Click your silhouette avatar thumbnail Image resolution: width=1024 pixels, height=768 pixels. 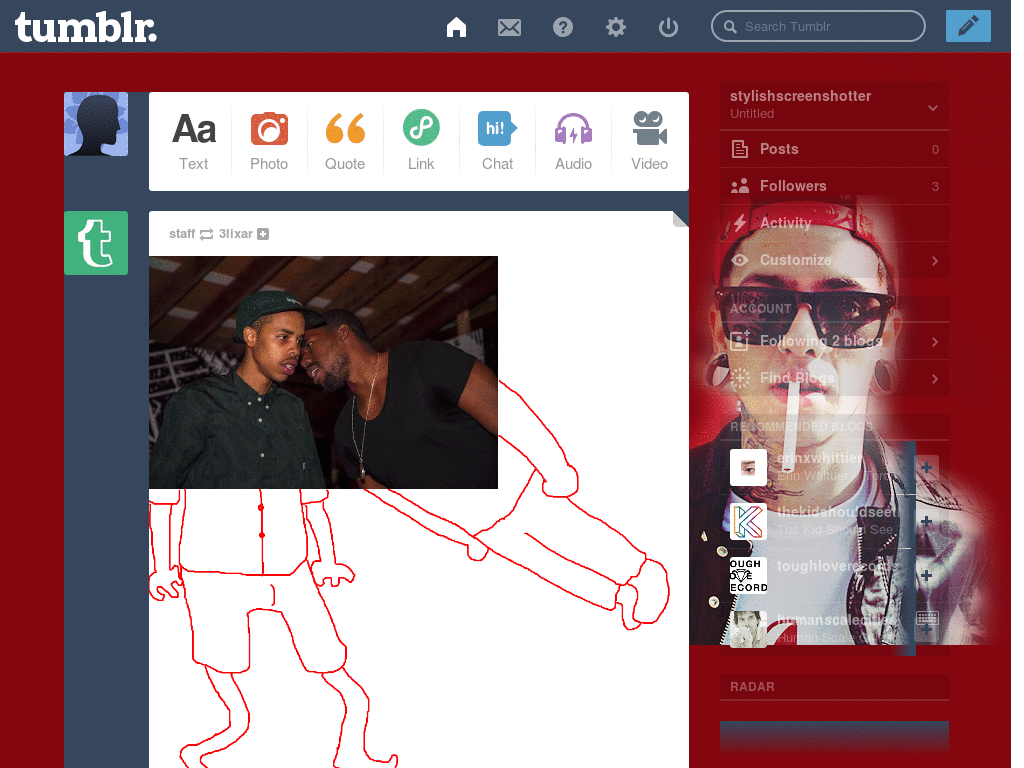point(96,124)
